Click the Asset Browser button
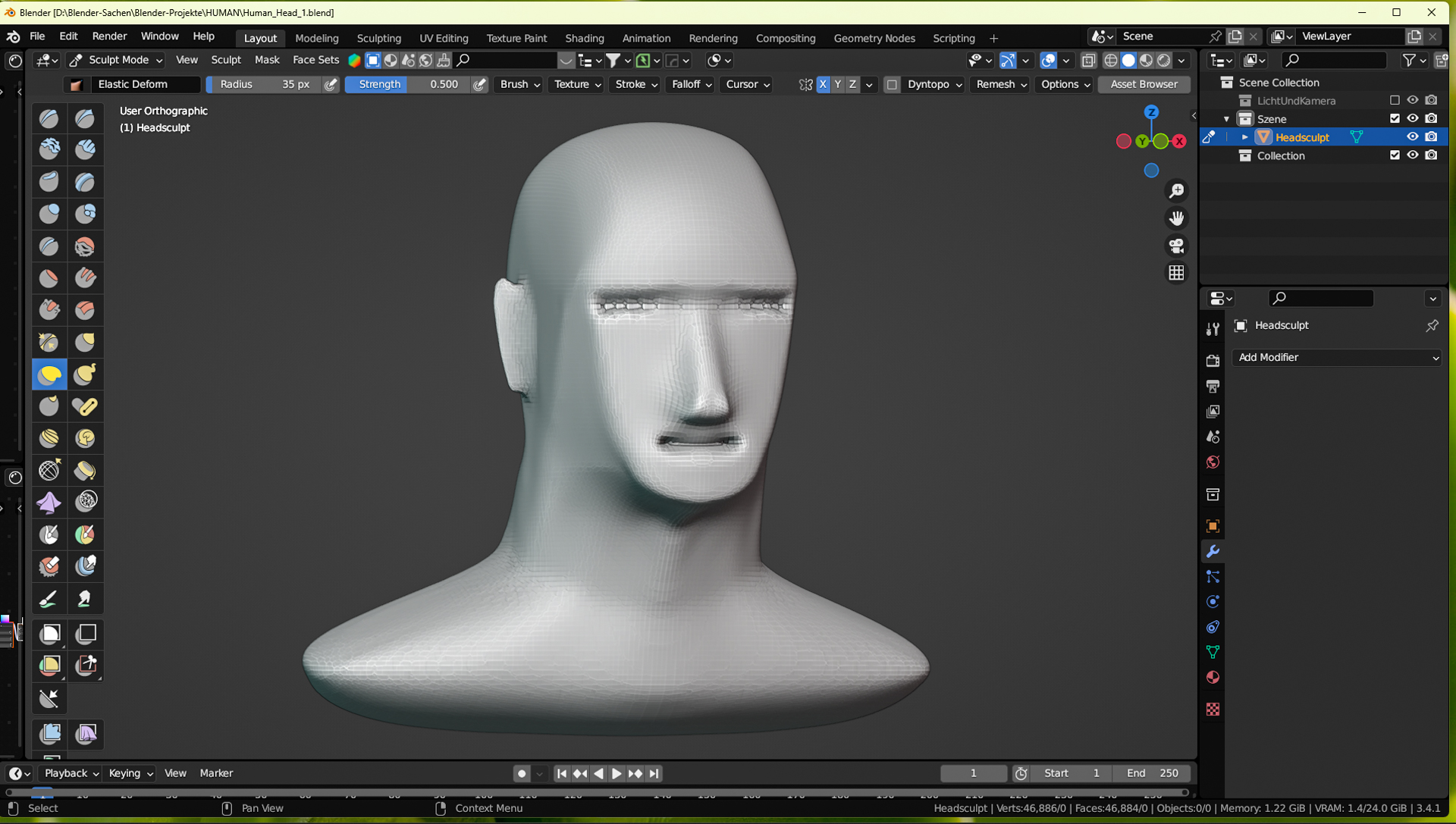The image size is (1456, 824). 1144,84
